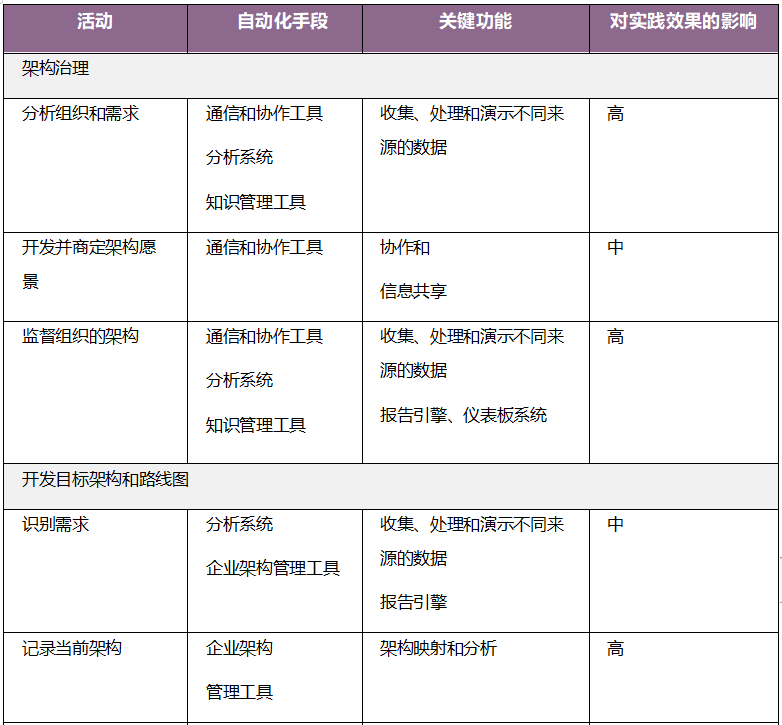Select the "架构治理" section row
782x725 pixels.
point(56,69)
